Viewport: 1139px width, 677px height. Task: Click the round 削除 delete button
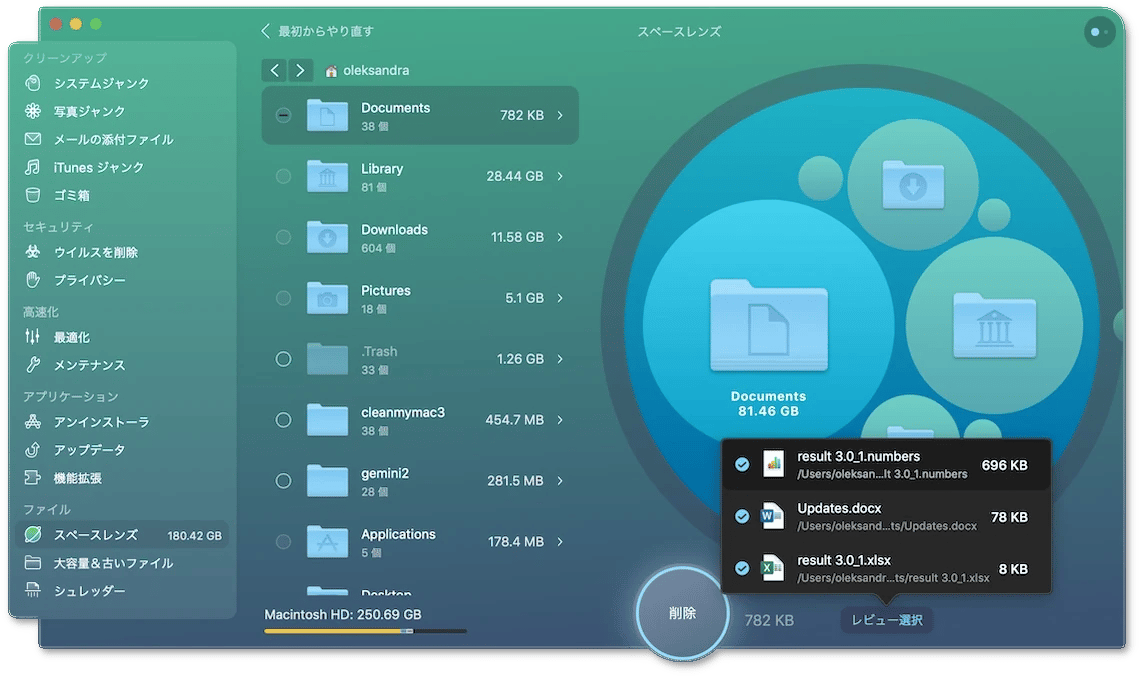(x=682, y=614)
